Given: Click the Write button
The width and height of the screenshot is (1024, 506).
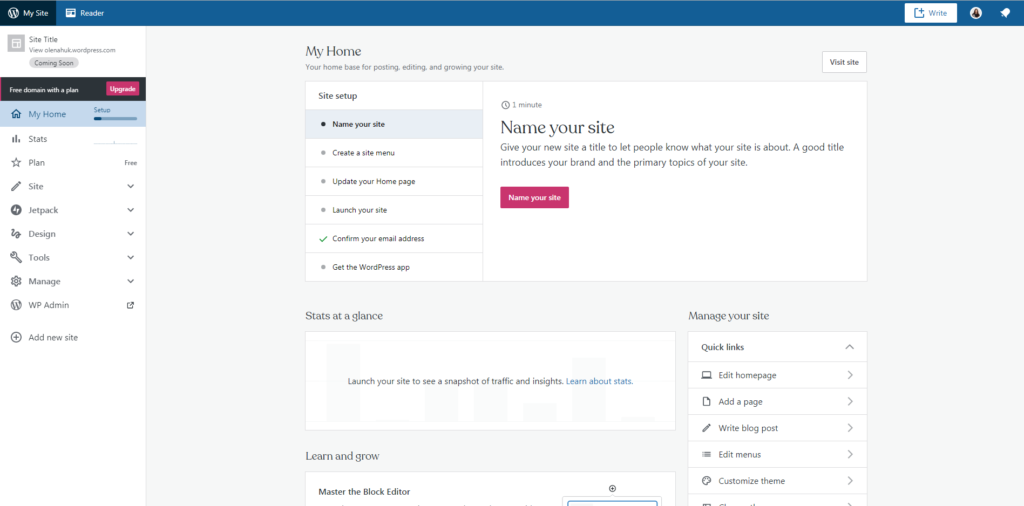Looking at the screenshot, I should 931,13.
